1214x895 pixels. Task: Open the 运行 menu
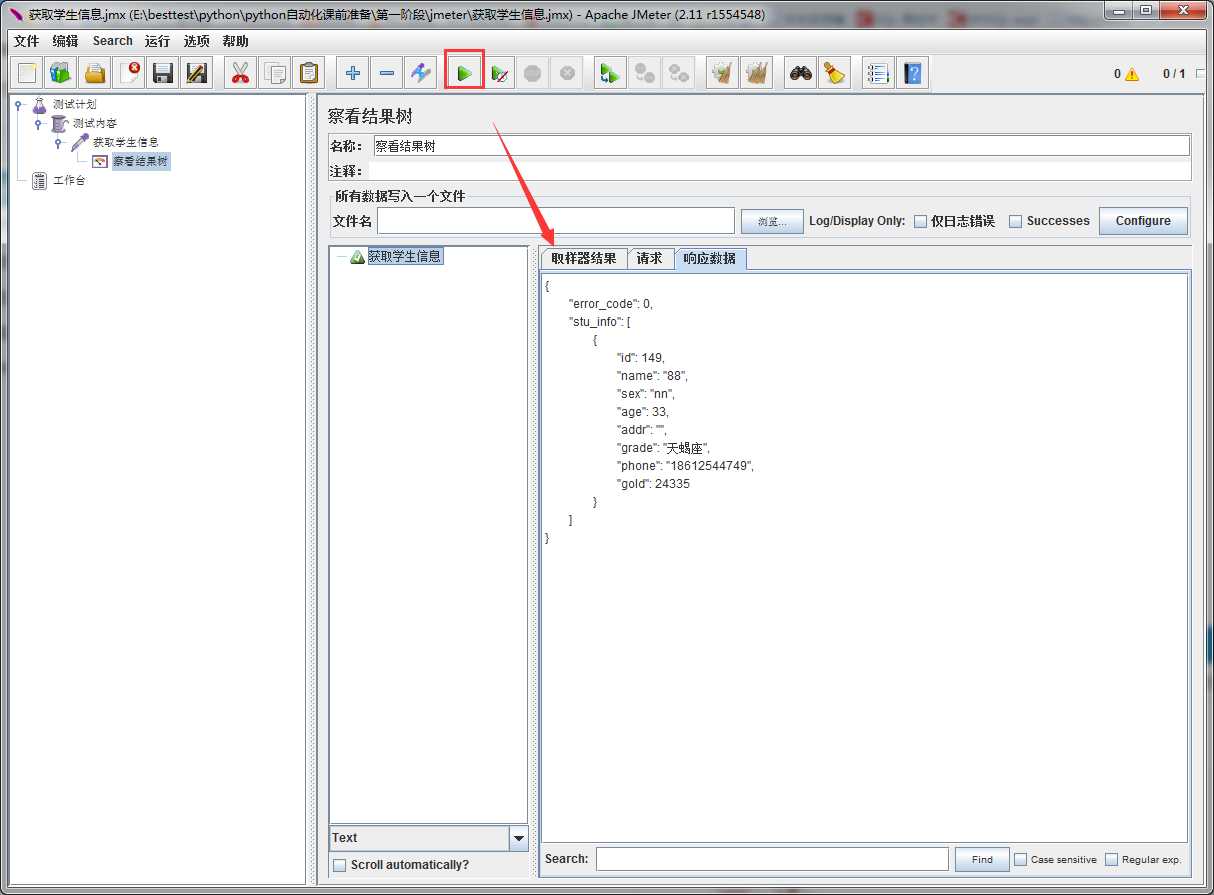[157, 41]
